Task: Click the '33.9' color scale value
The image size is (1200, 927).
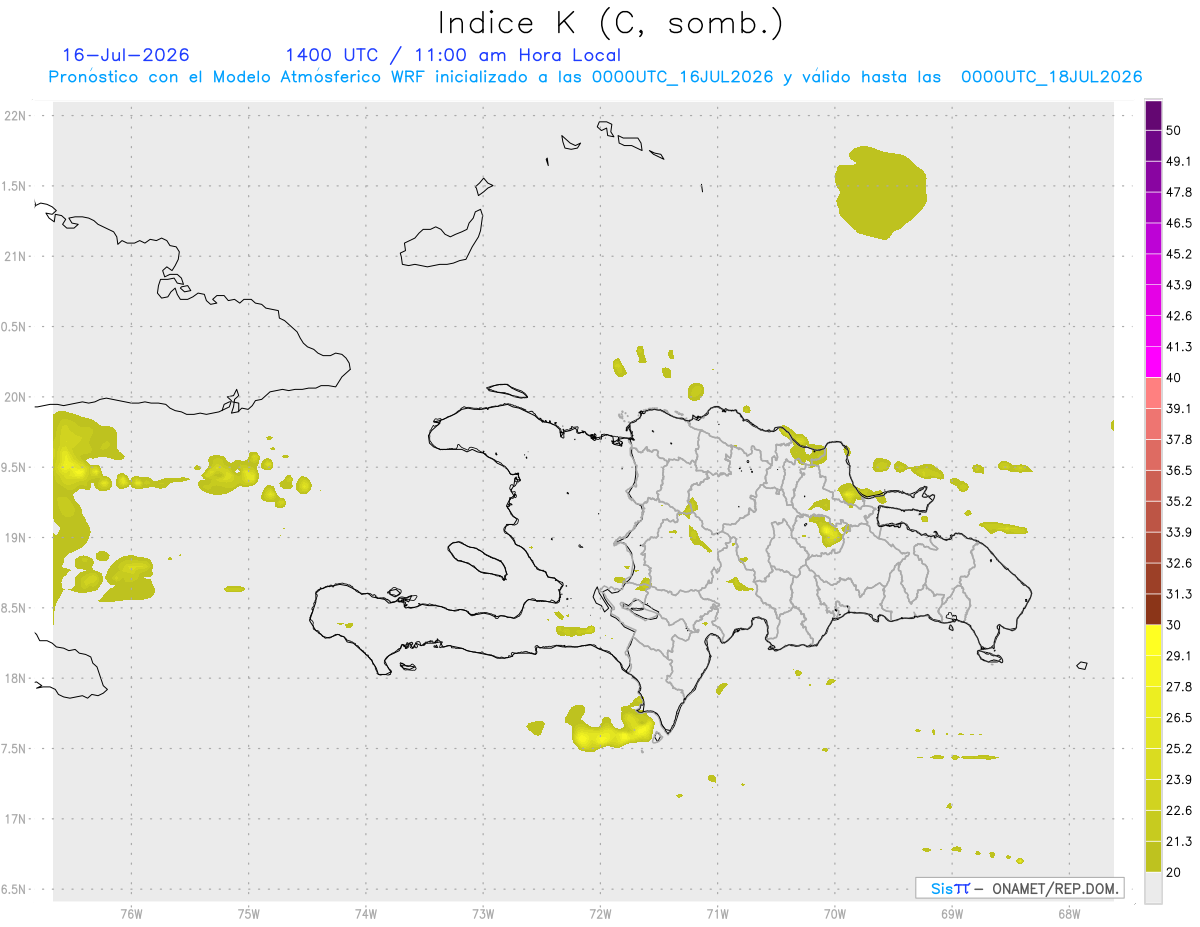Action: point(1179,532)
